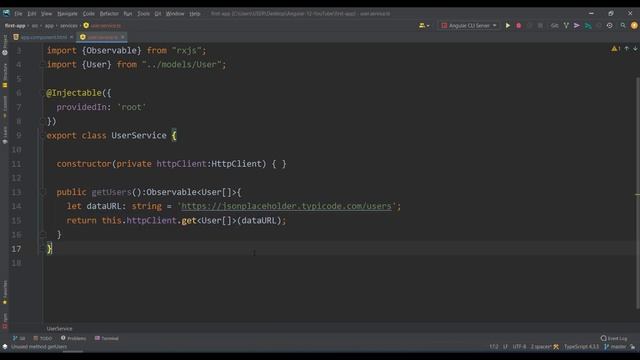Open the Project tool window on left sidebar

pos(5,45)
